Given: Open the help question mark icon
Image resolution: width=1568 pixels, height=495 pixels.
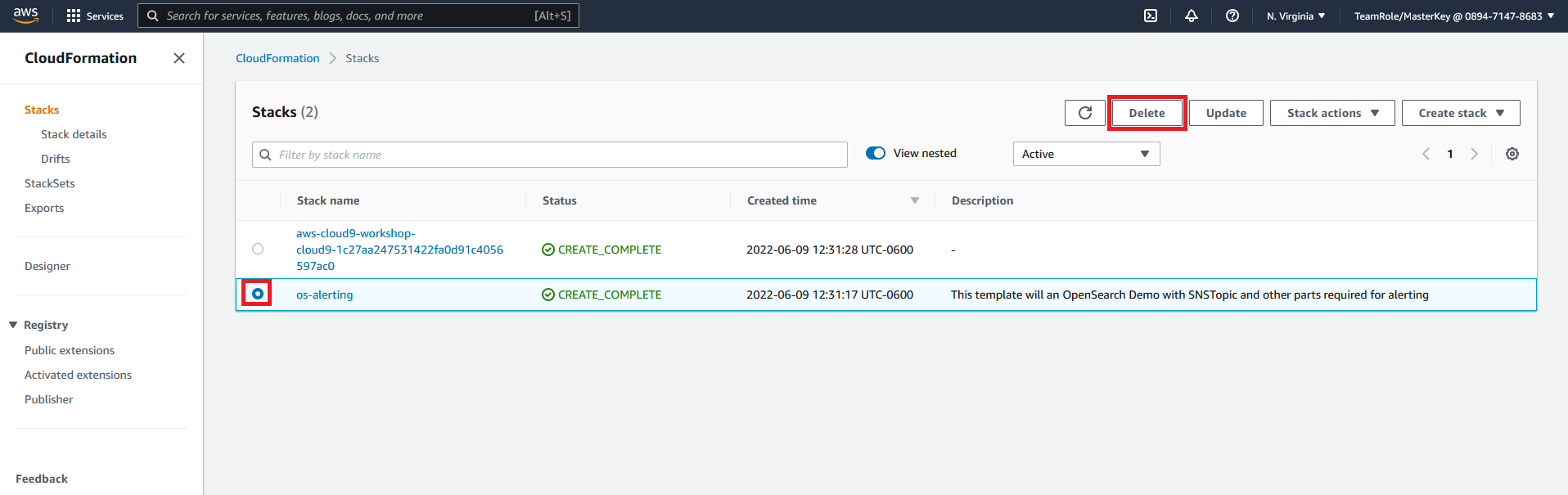Looking at the screenshot, I should click(x=1232, y=16).
